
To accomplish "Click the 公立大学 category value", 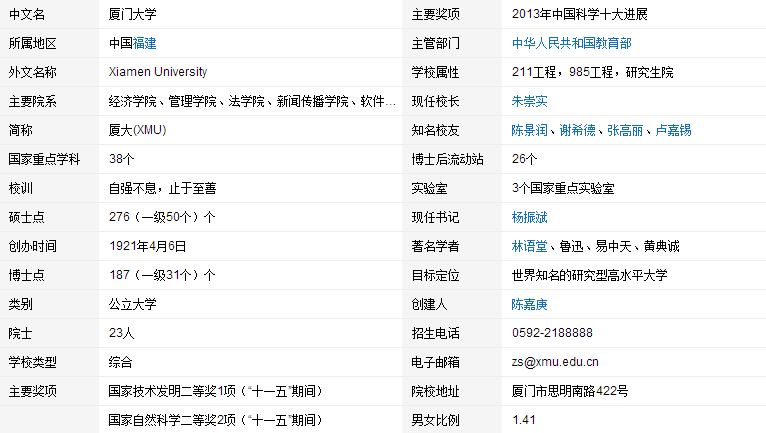I will click(x=132, y=304).
